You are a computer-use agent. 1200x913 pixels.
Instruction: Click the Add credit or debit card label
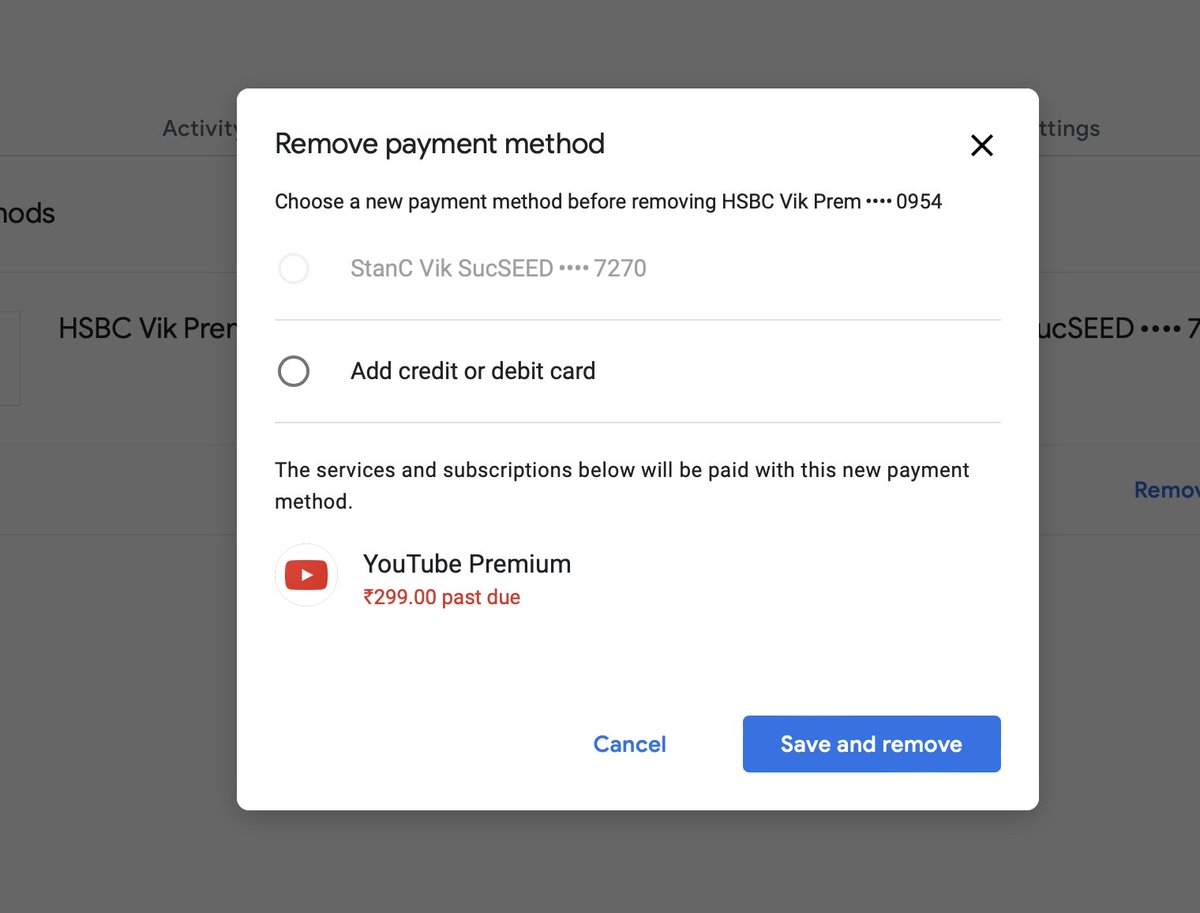[x=473, y=371]
